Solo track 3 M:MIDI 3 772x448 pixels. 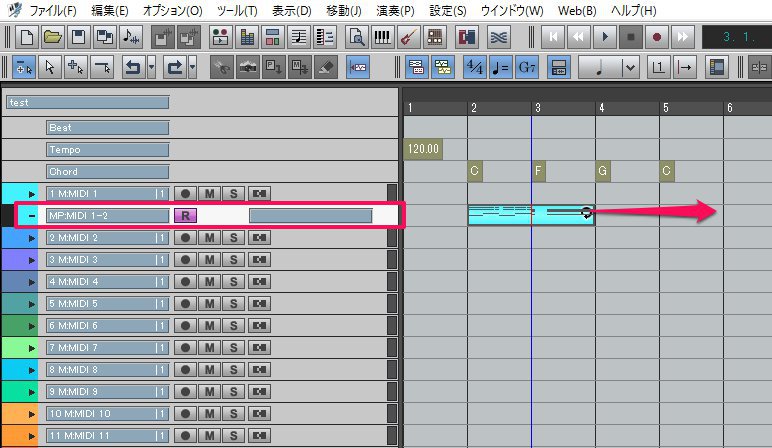(234, 259)
